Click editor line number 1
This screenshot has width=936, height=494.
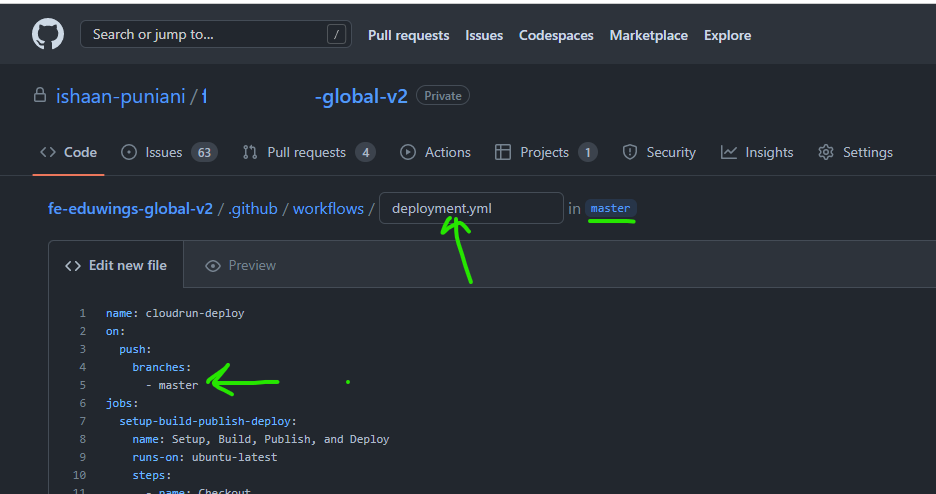[82, 313]
